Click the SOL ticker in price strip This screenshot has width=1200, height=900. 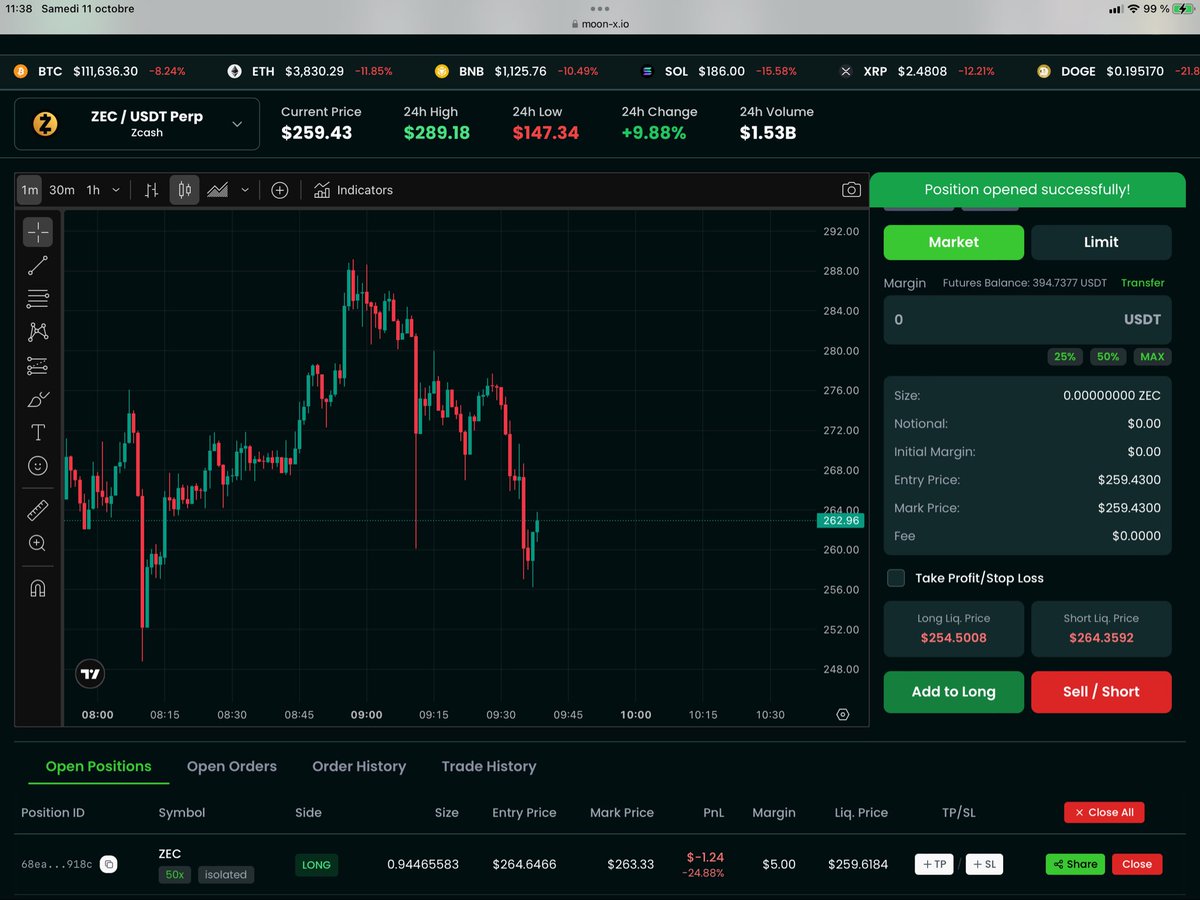(x=718, y=72)
